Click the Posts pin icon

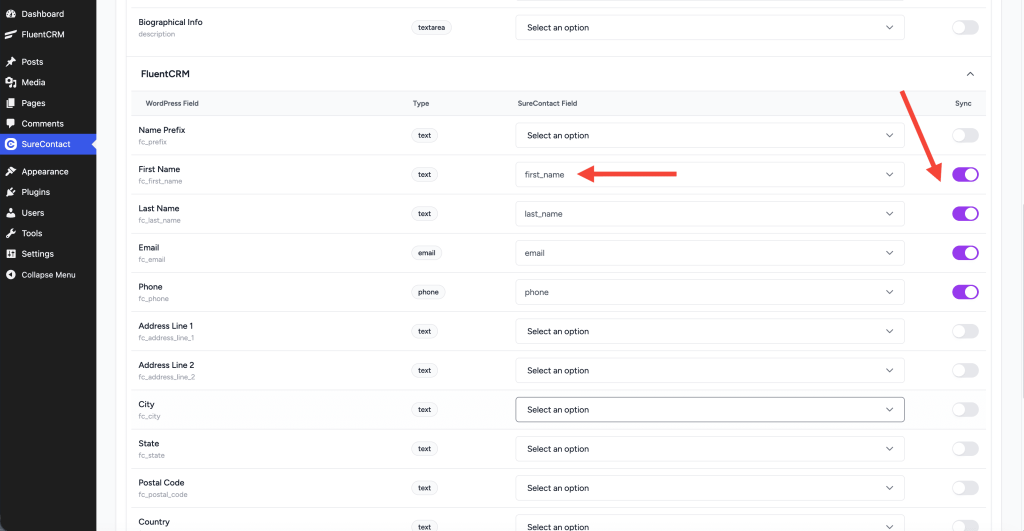coord(11,62)
